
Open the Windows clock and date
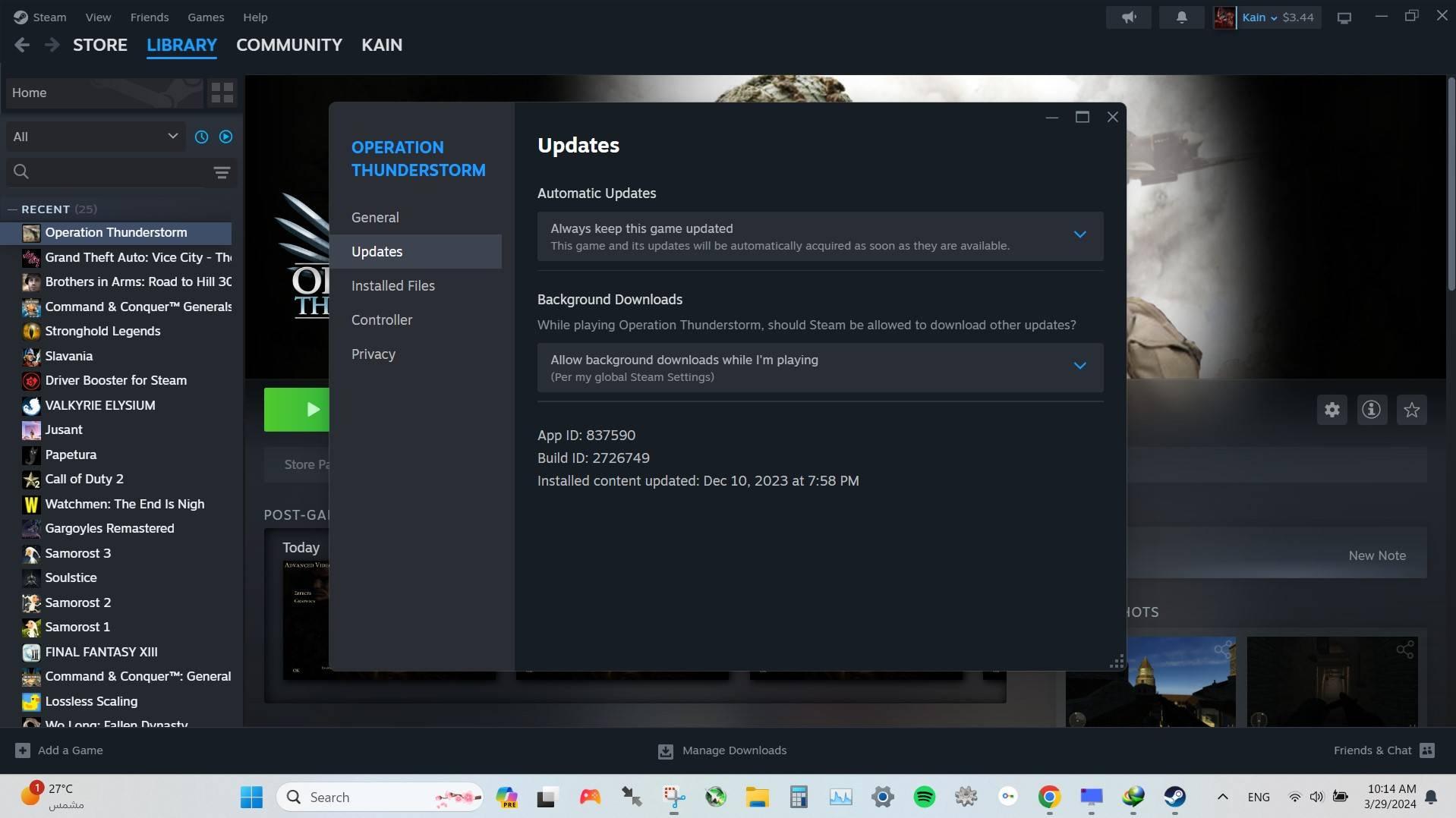(1390, 797)
